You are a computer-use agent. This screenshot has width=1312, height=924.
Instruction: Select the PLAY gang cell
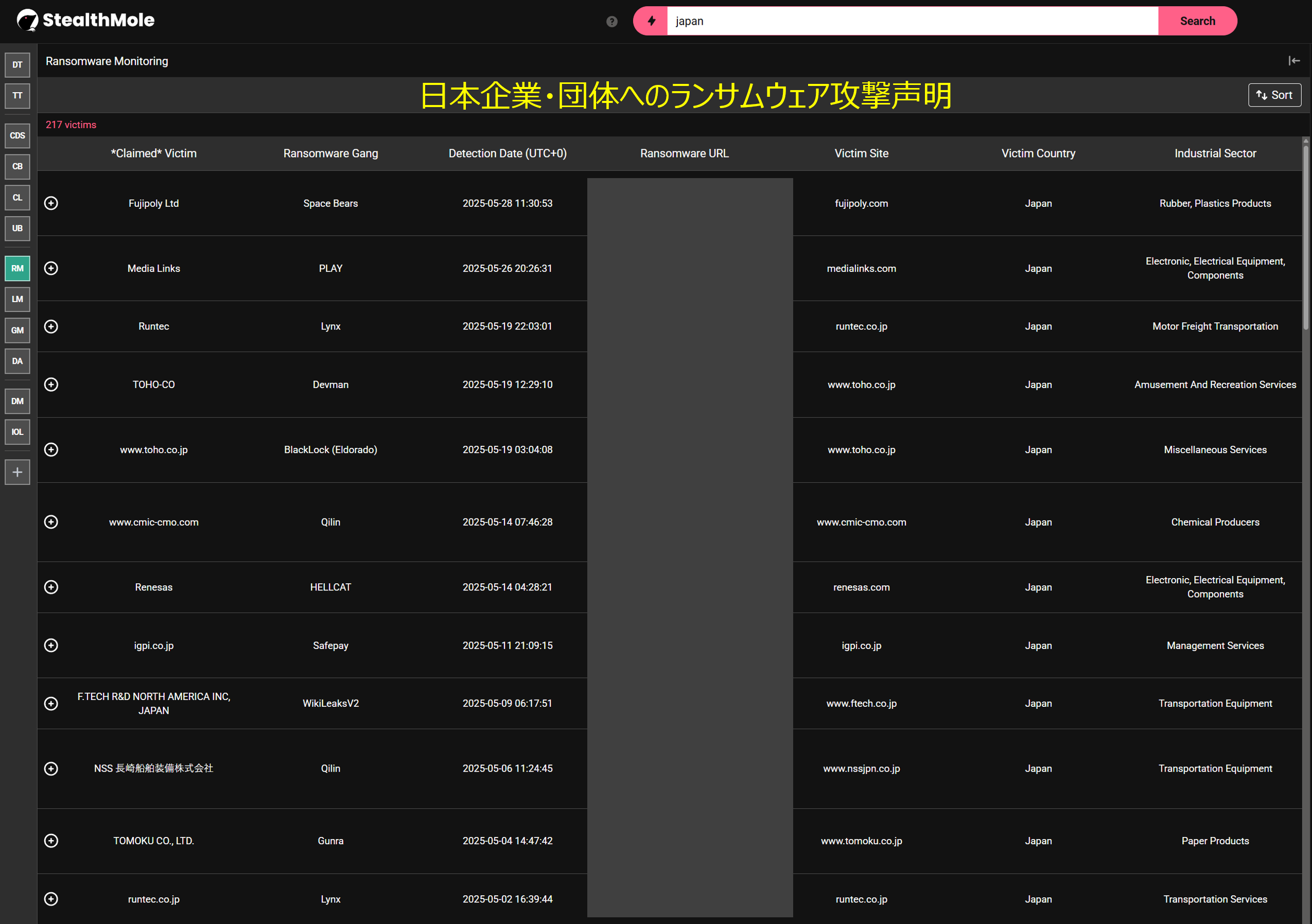pyautogui.click(x=330, y=269)
